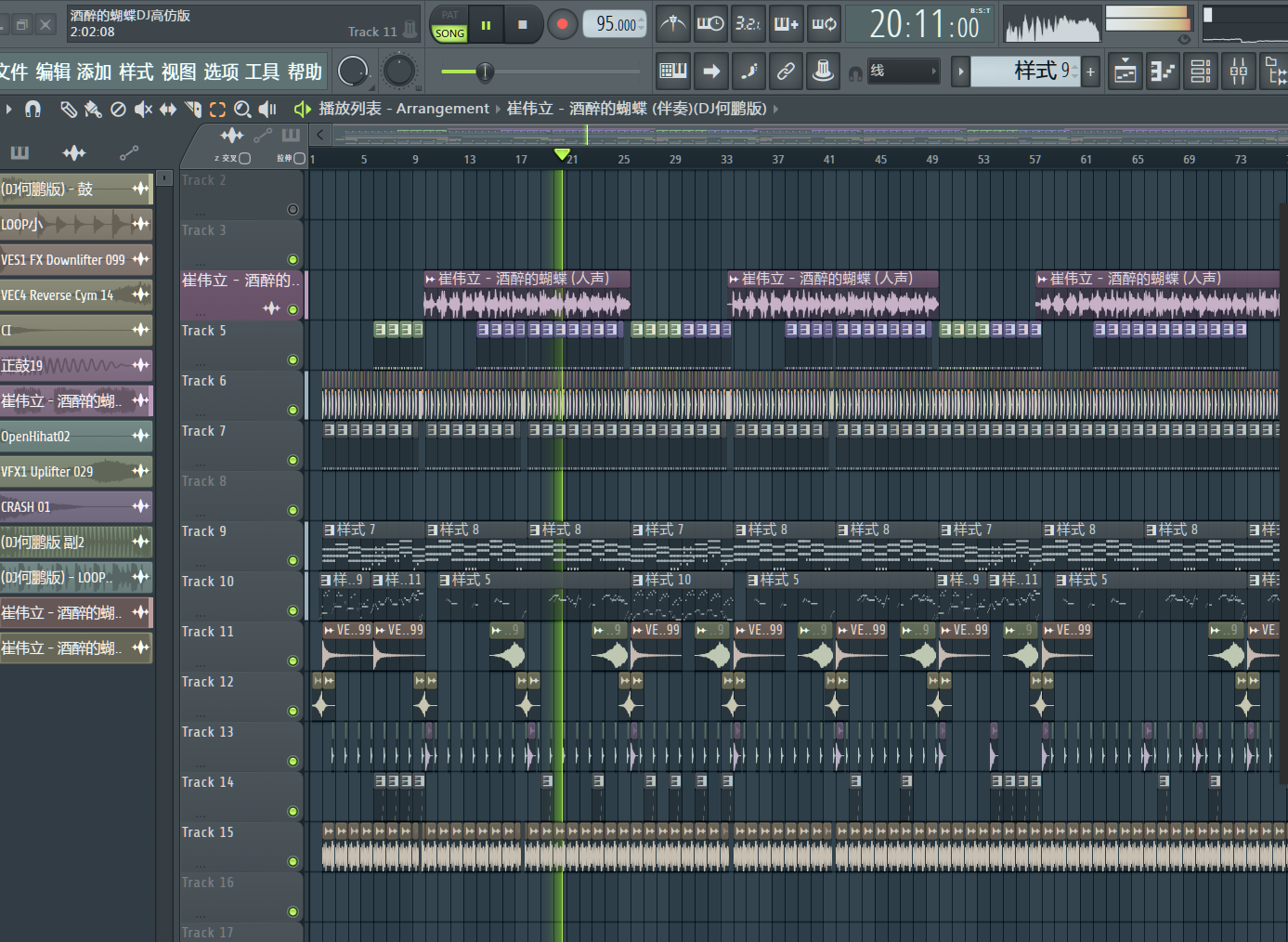Click the main pitch slider handle
1288x942 pixels.
485,72
